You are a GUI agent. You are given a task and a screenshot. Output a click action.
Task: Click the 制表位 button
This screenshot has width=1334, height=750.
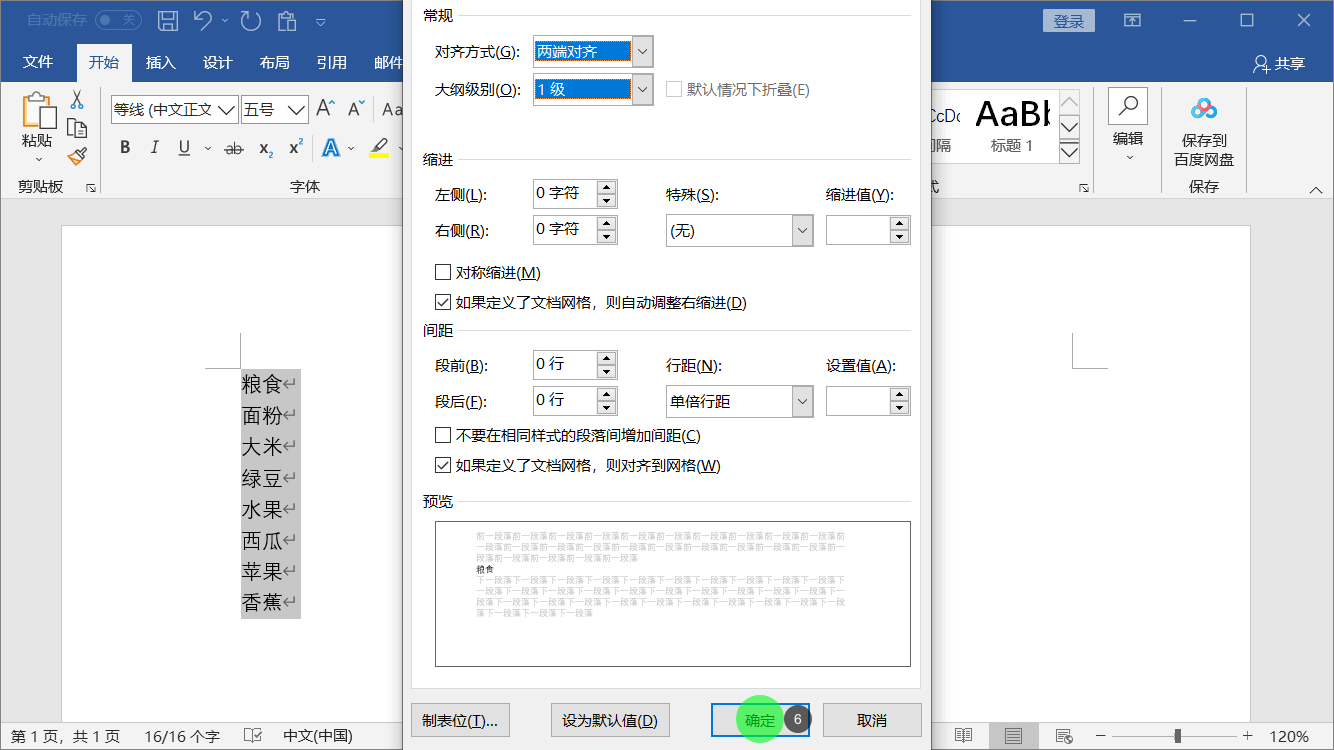(x=460, y=720)
